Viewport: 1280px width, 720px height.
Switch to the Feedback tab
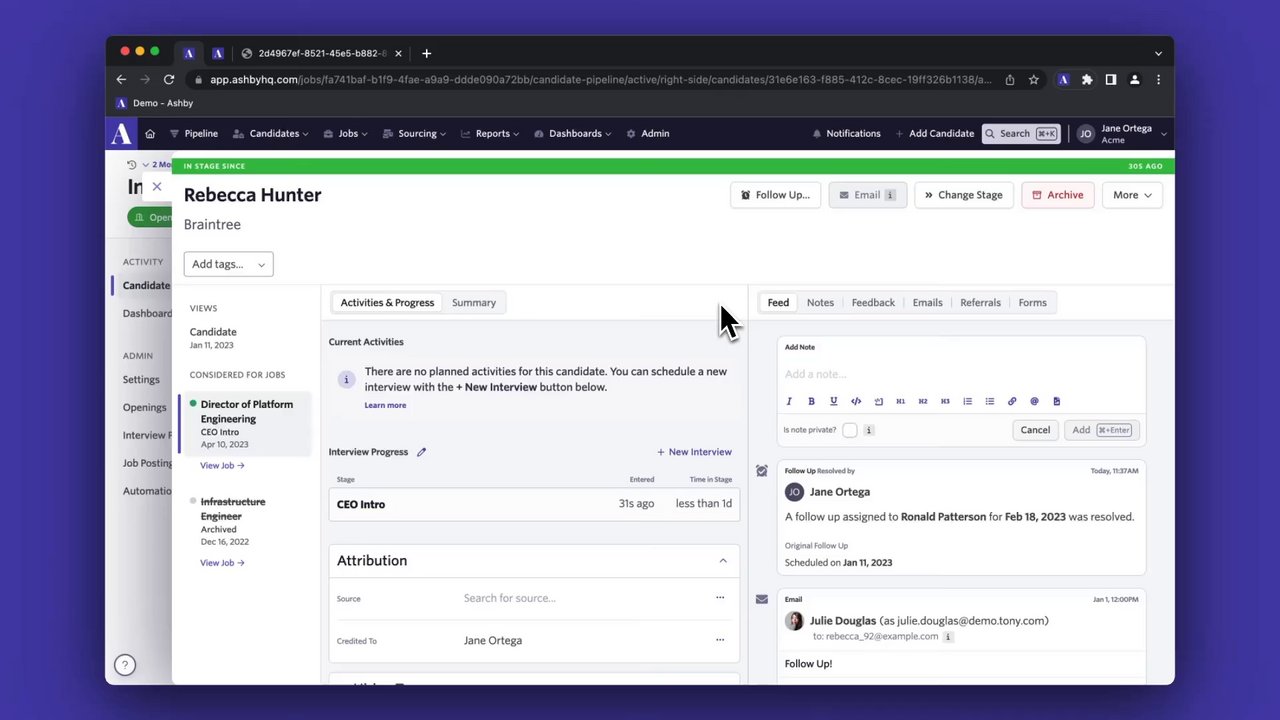point(873,303)
